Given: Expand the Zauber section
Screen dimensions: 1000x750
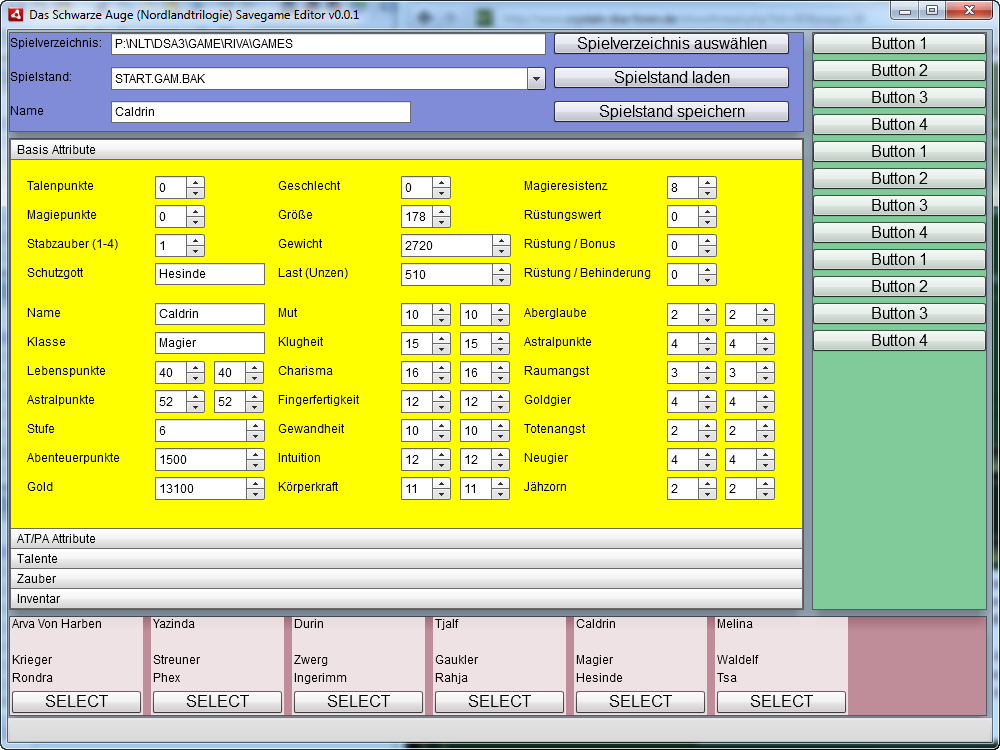Looking at the screenshot, I should [x=406, y=579].
